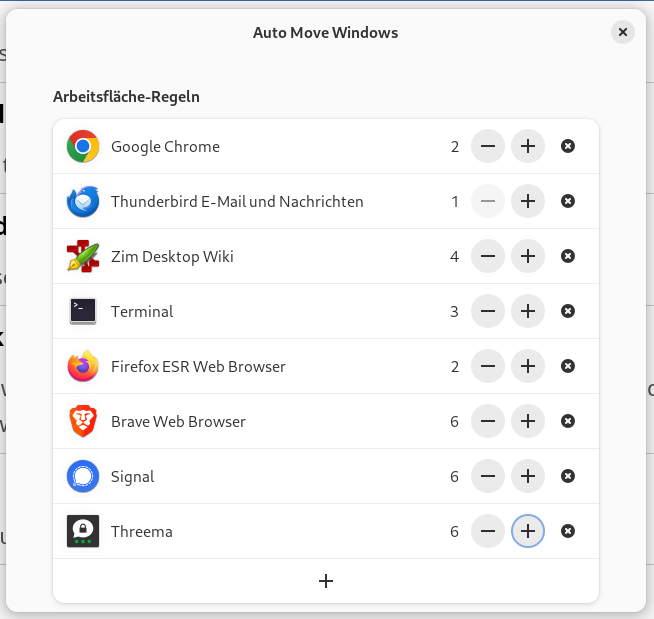This screenshot has width=654, height=619.
Task: Click the Brave Web Browser icon
Action: point(83,422)
